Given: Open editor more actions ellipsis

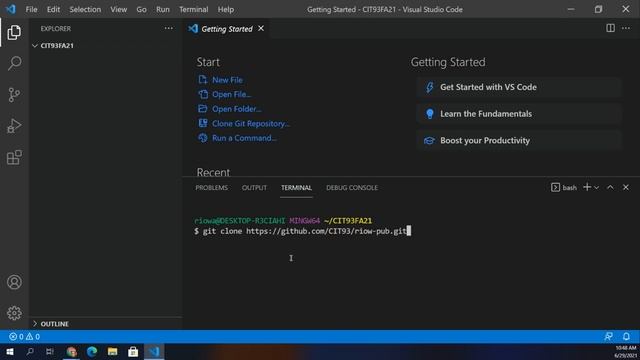Looking at the screenshot, I should pos(626,28).
